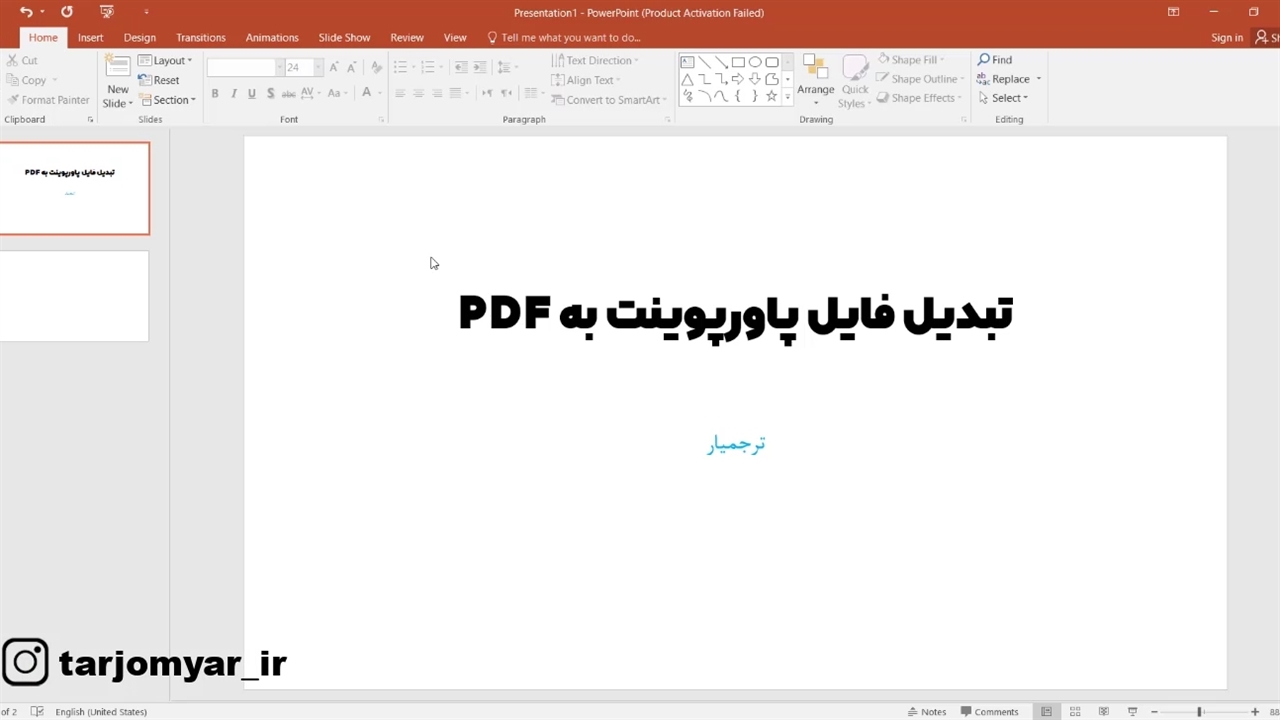Click the Find magnifier icon
Screen dimensions: 1280x720
pos(984,60)
